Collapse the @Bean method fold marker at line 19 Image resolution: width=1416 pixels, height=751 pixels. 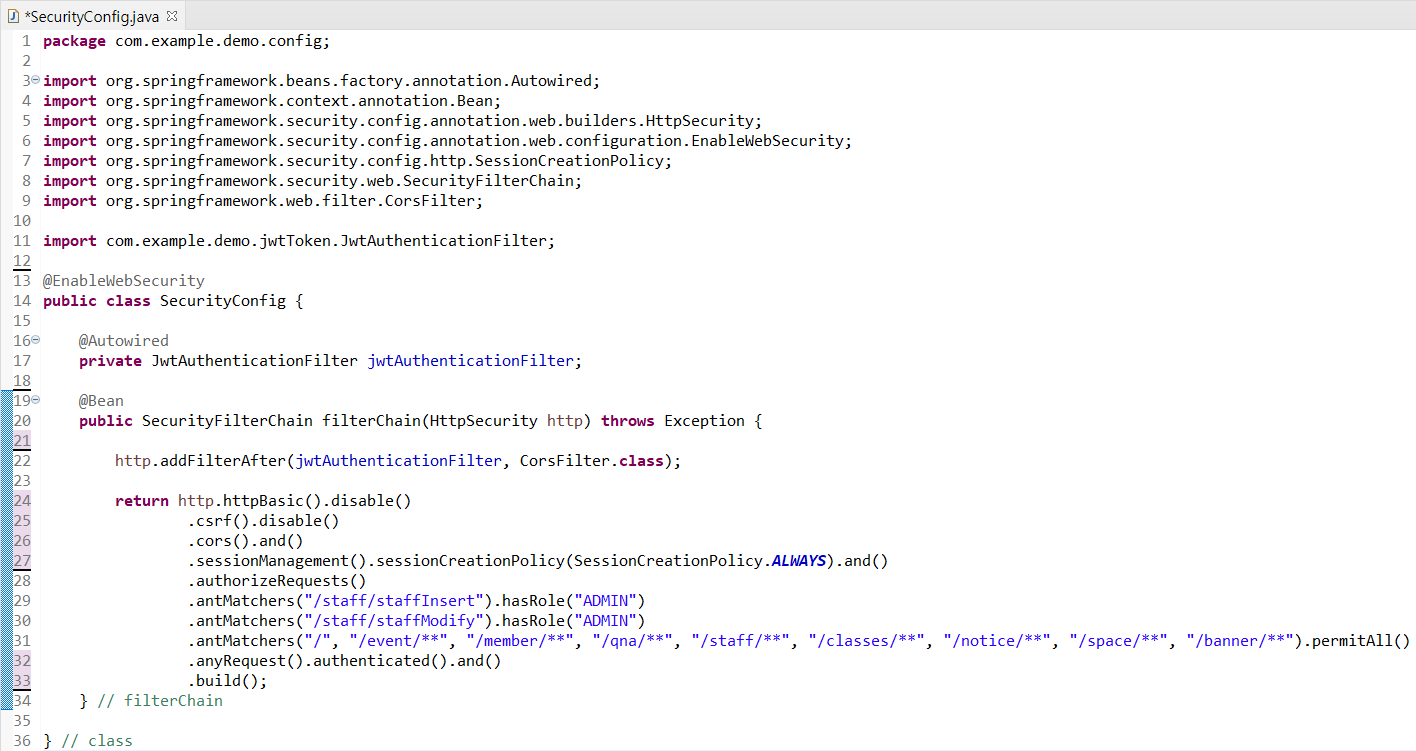click(36, 400)
